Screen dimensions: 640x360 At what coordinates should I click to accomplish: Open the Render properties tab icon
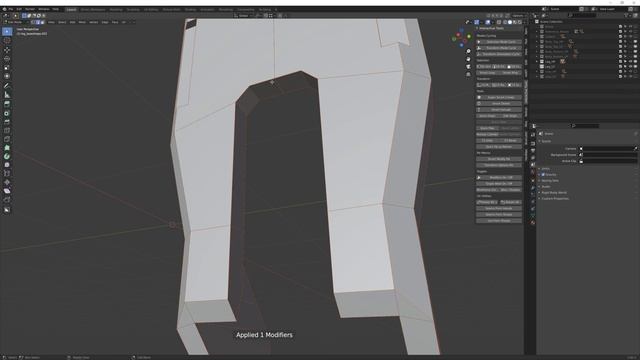click(533, 135)
